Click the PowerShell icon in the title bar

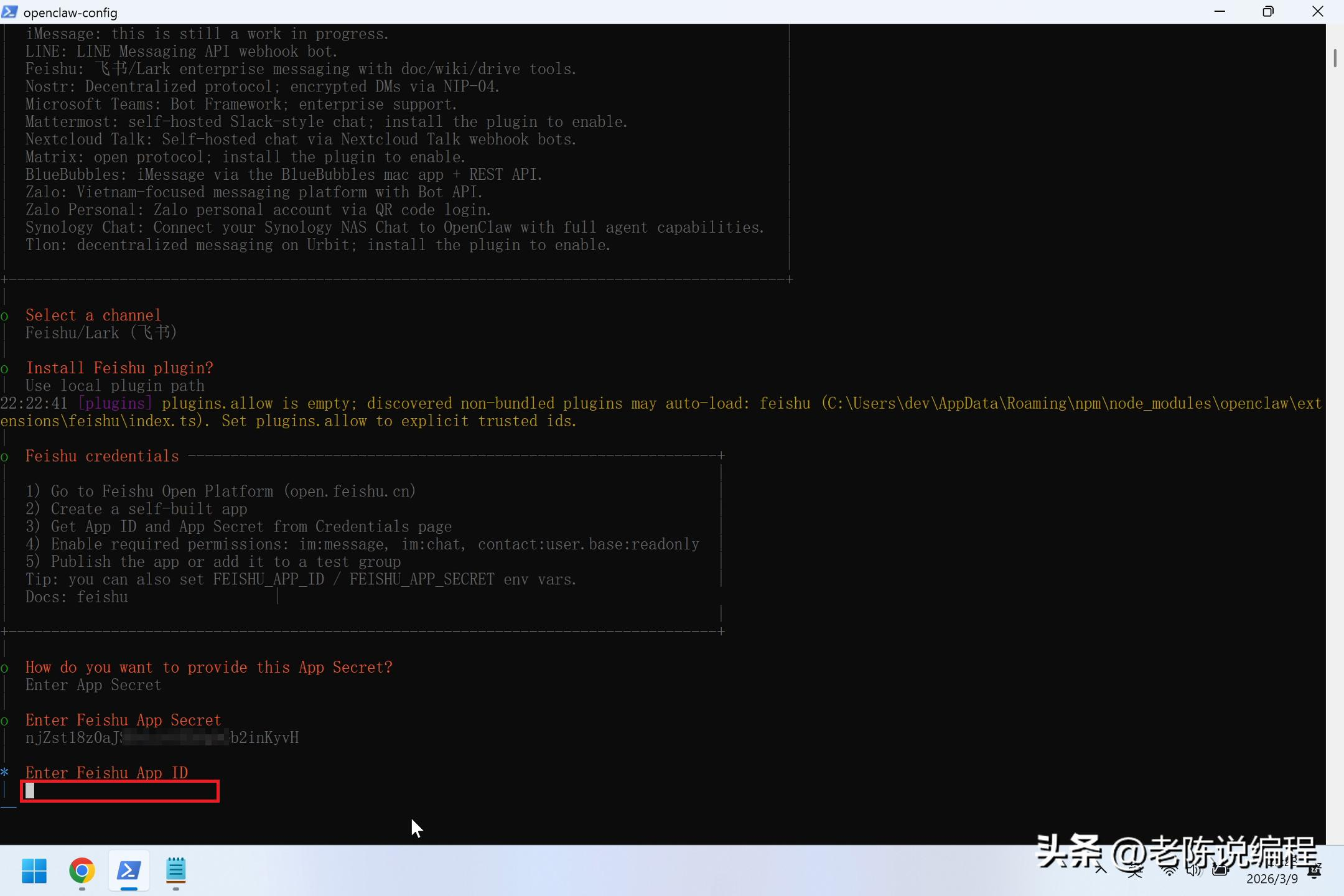(9, 12)
